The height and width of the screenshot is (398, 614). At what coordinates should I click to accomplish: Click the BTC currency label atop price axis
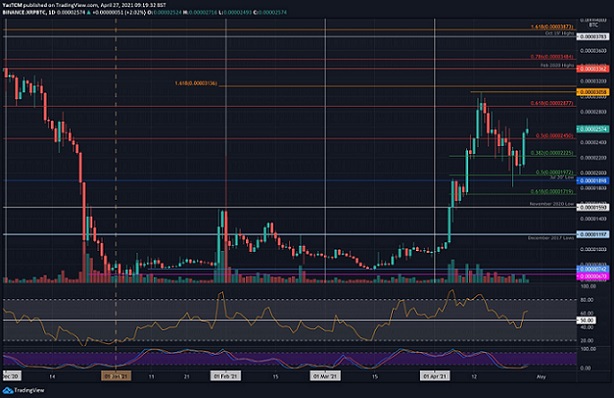pyautogui.click(x=593, y=25)
